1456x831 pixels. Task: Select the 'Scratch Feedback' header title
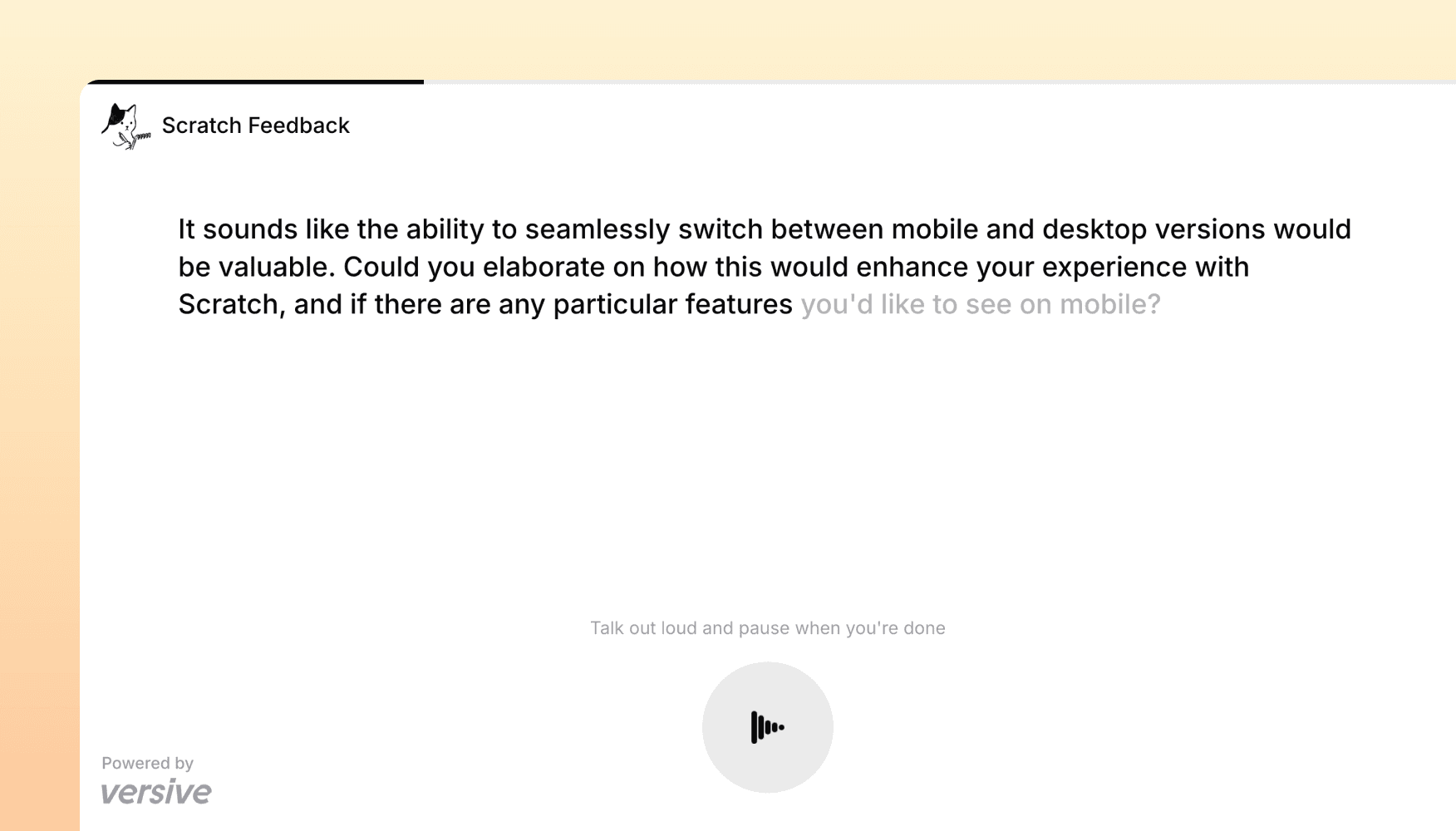pyautogui.click(x=256, y=125)
